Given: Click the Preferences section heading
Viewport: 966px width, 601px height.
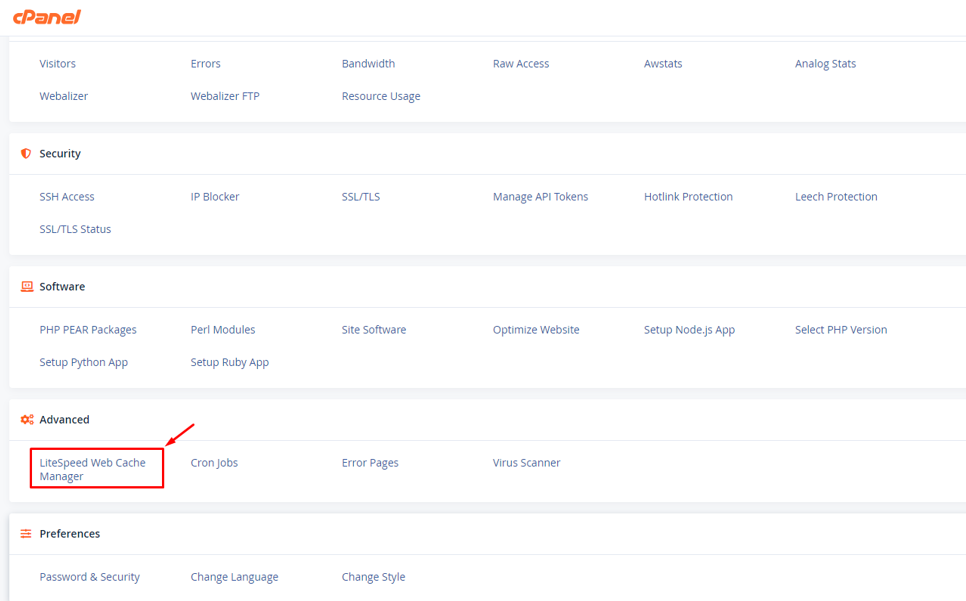Looking at the screenshot, I should click(x=70, y=533).
